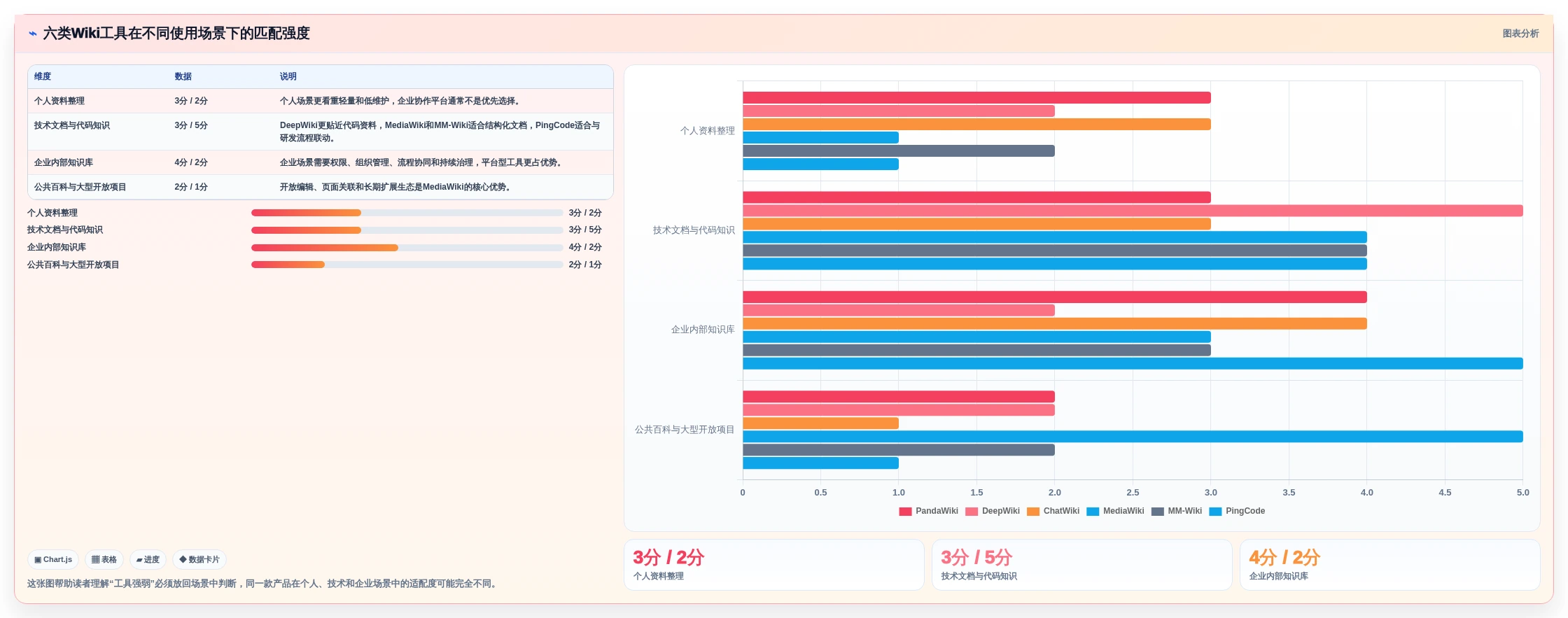Click the red PandaWiki bar in the 企业内部知识库 group
The height and width of the screenshot is (618, 1568).
pyautogui.click(x=1055, y=297)
